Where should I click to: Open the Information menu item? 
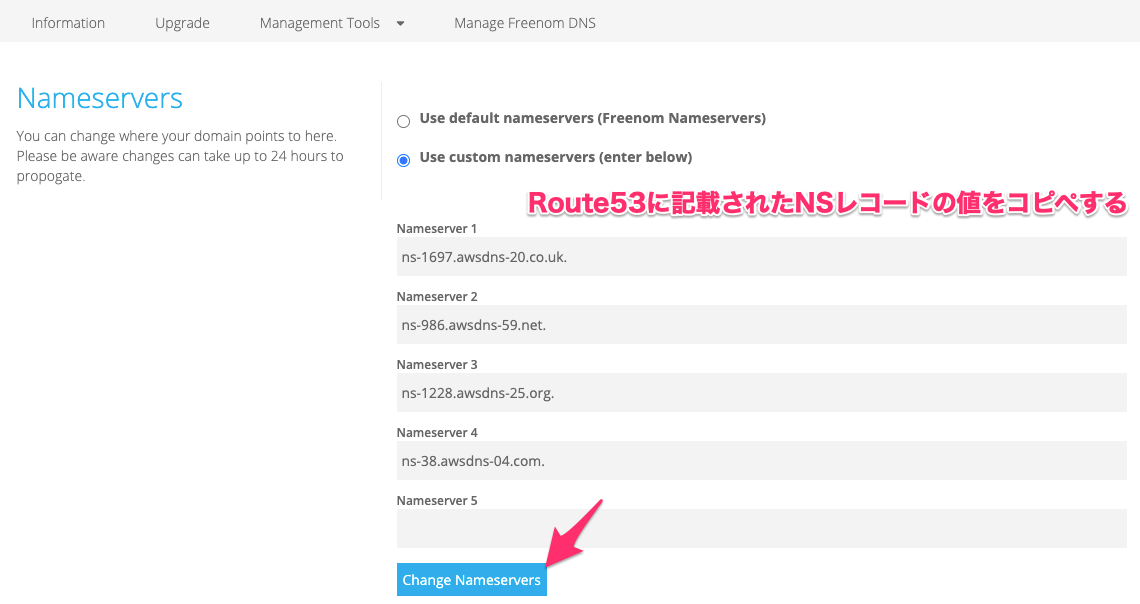click(x=68, y=22)
